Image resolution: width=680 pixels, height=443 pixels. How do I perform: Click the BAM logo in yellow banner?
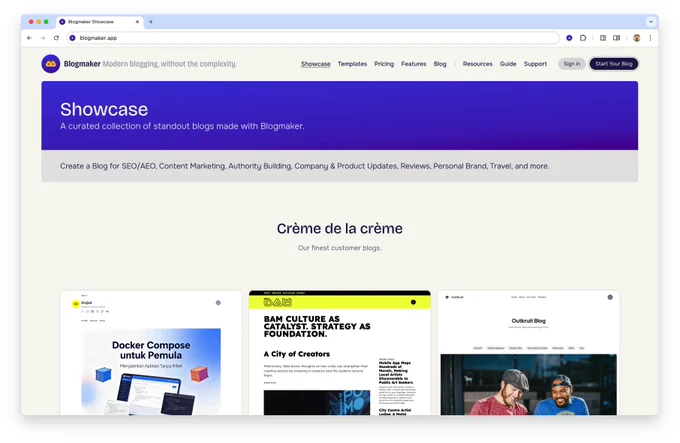point(278,302)
